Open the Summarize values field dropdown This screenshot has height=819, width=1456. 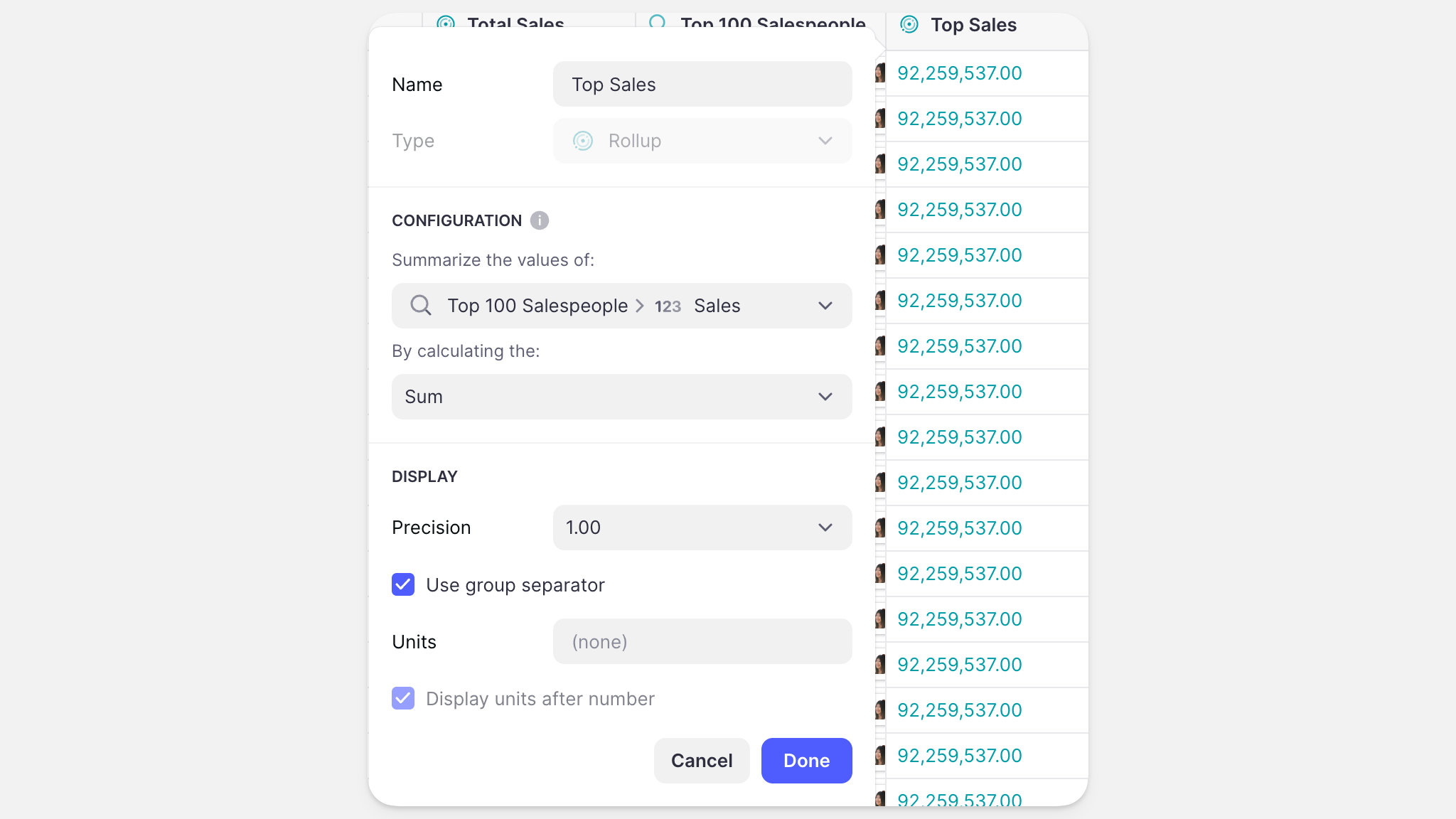(x=621, y=306)
